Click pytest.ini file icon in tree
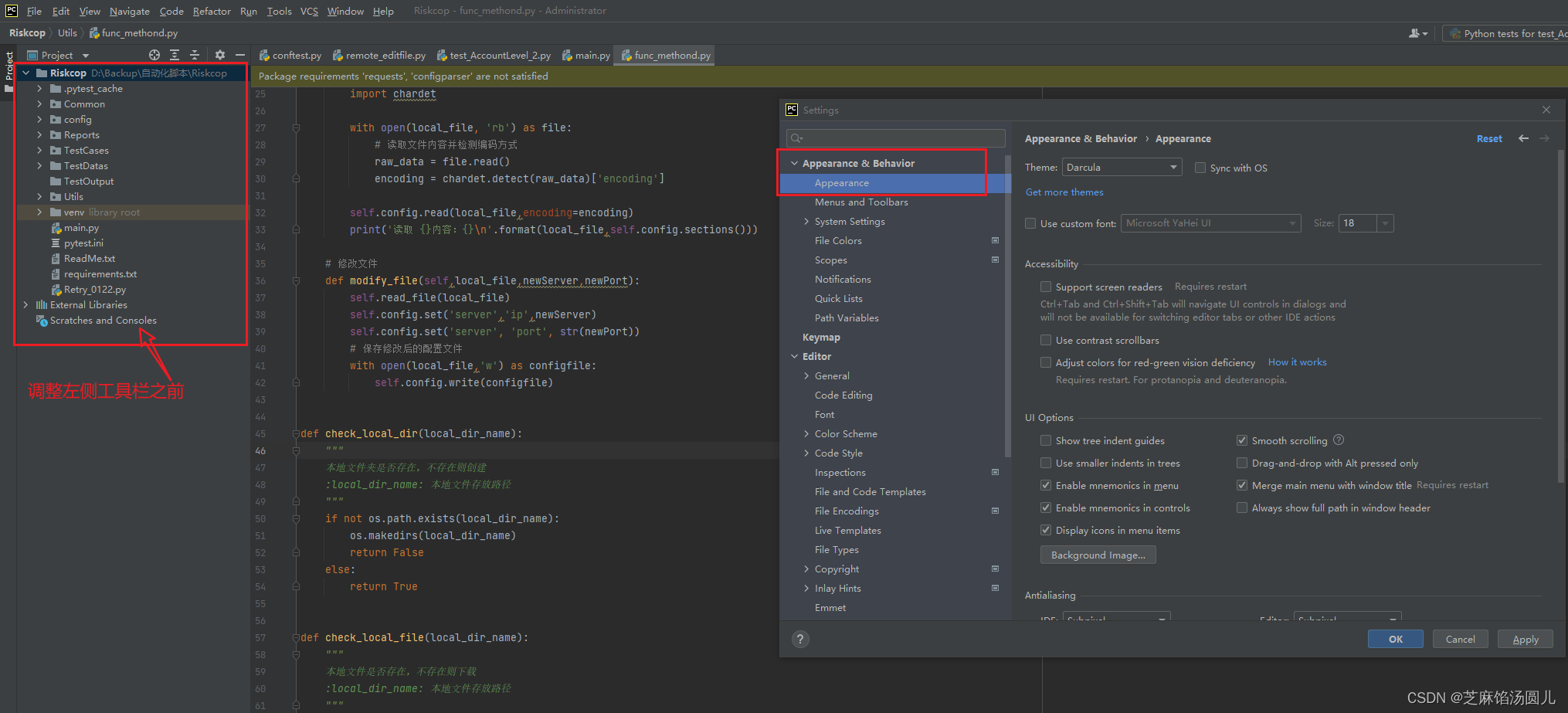Viewport: 1568px width, 713px height. pyautogui.click(x=56, y=243)
